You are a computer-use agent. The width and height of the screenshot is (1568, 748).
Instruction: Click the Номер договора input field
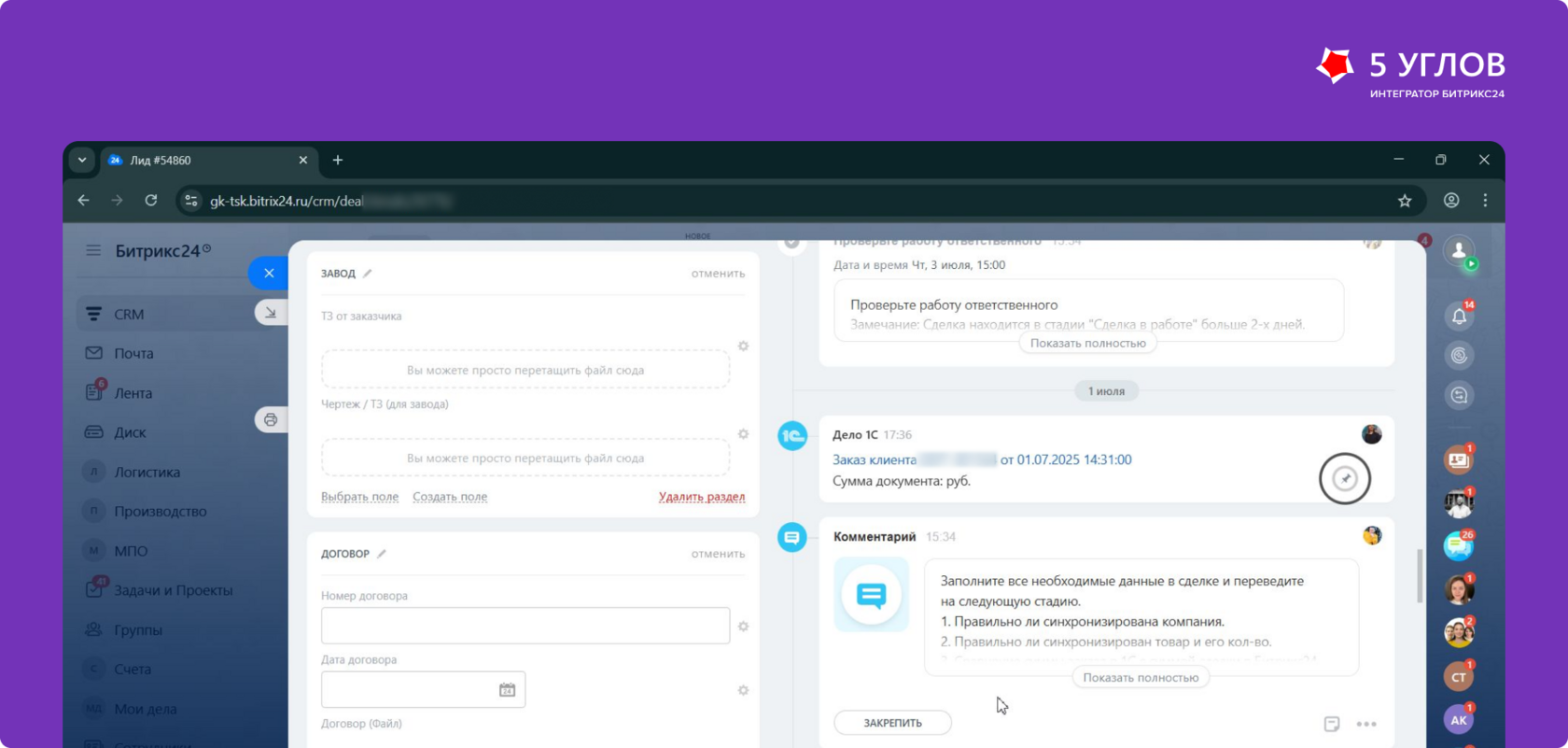(x=525, y=626)
